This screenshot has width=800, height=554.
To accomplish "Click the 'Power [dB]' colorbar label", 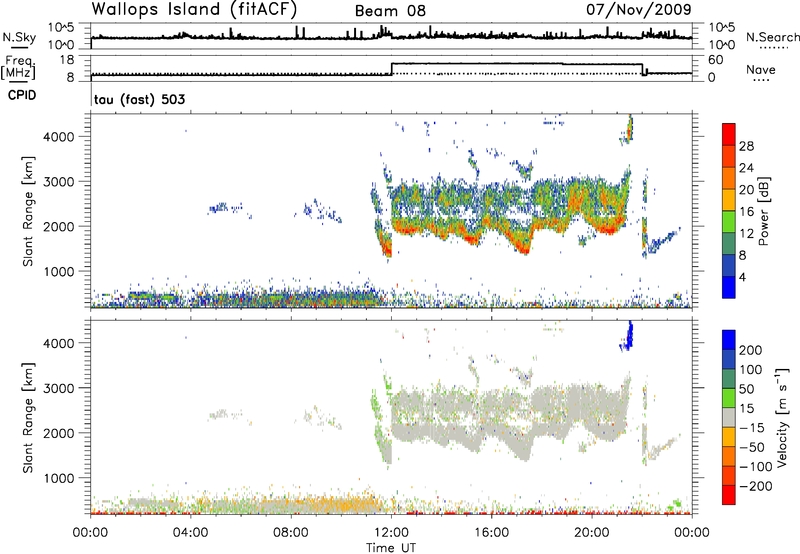I will pos(764,211).
